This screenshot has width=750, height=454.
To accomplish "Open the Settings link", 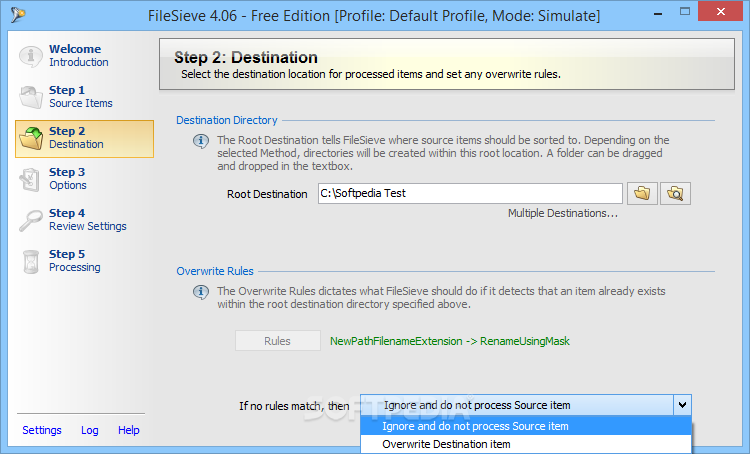I will coord(42,430).
